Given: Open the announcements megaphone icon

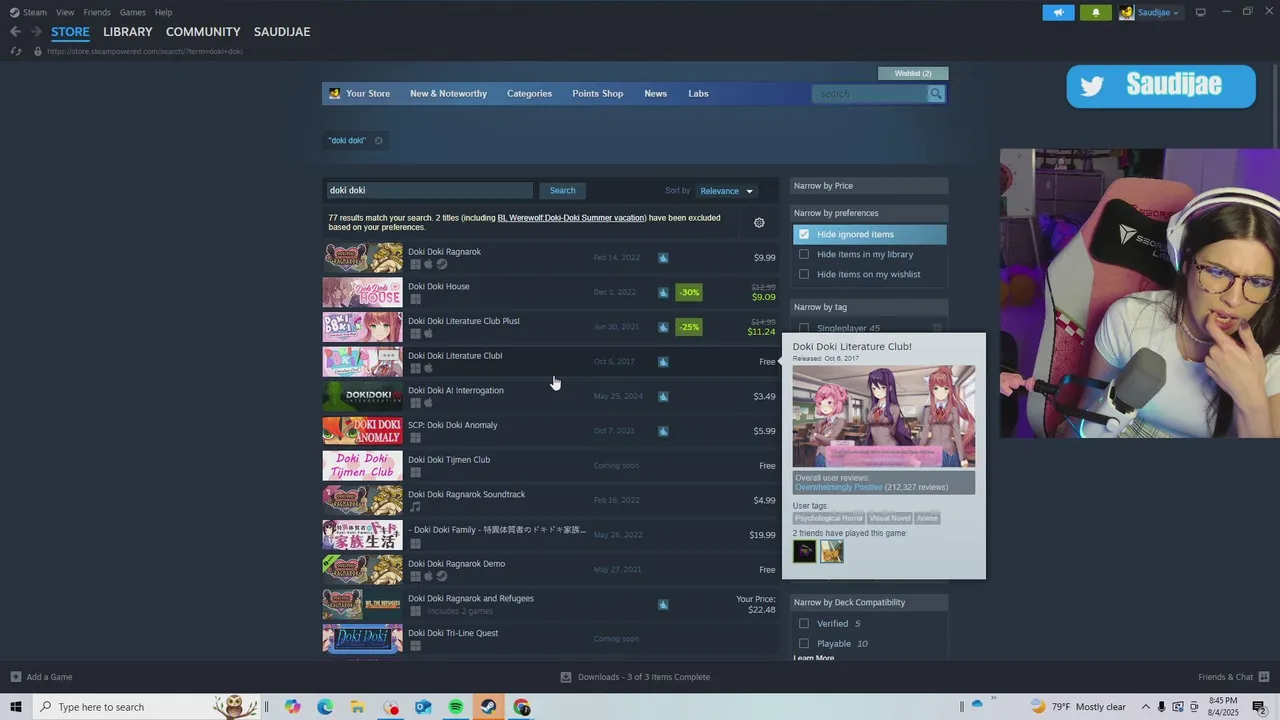Looking at the screenshot, I should tap(1058, 12).
